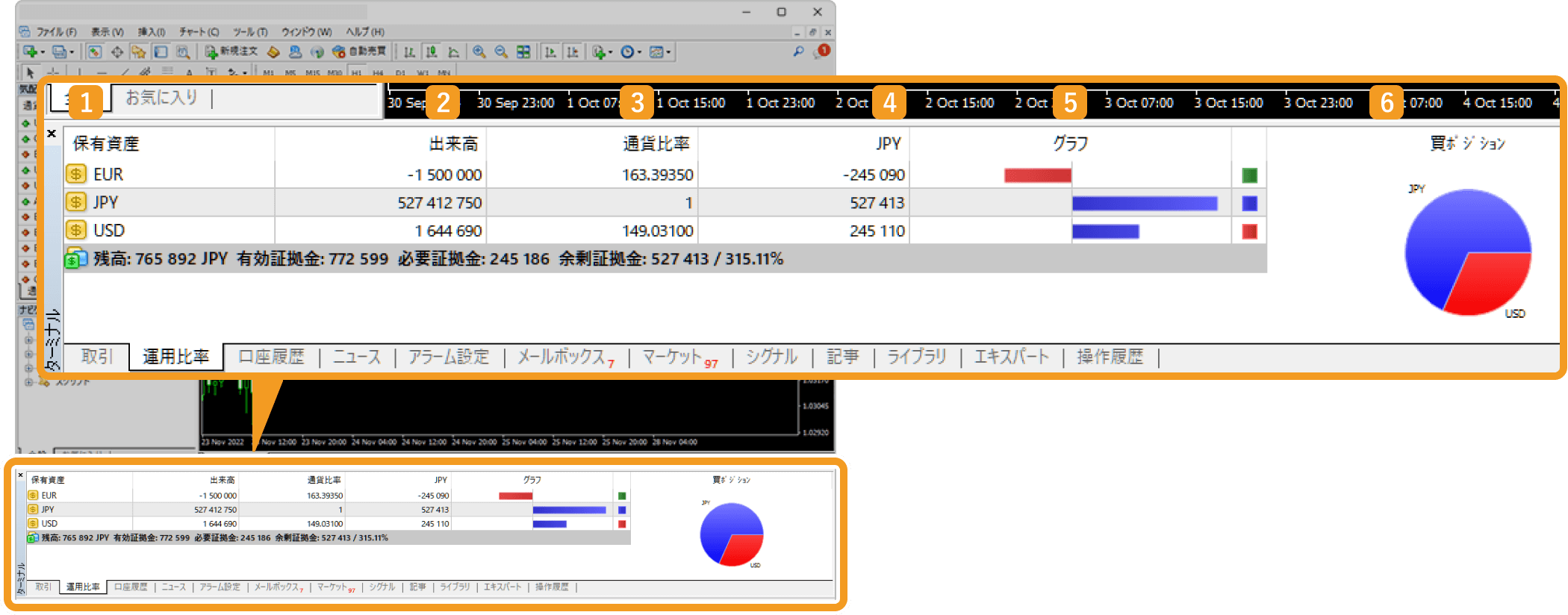1568x615 pixels.
Task: Open the Market Watch toolbar icon
Action: coord(95,51)
